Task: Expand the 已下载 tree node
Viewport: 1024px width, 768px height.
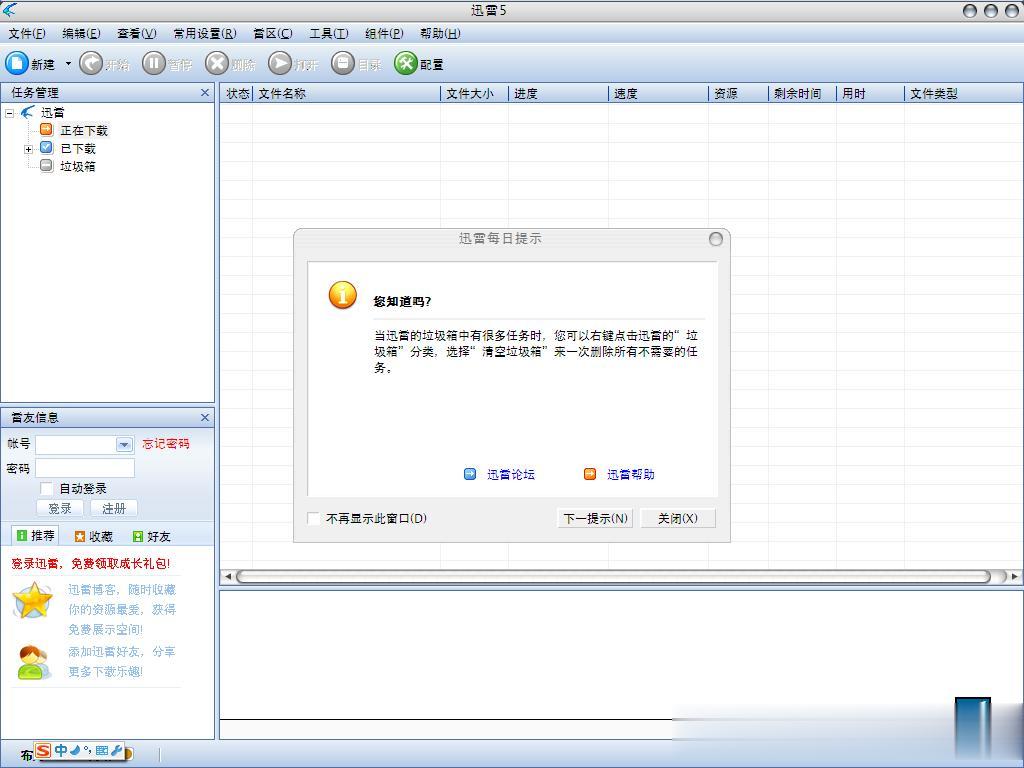Action: point(28,150)
